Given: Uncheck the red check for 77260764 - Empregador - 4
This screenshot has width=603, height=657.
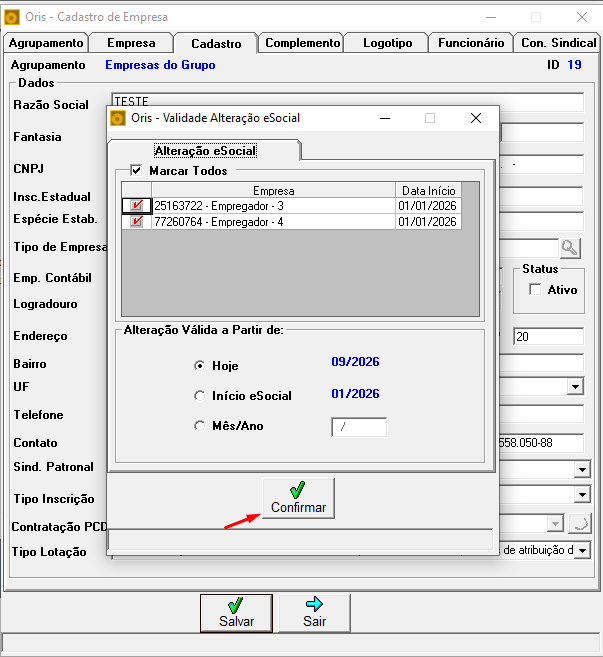Looking at the screenshot, I should pyautogui.click(x=137, y=222).
